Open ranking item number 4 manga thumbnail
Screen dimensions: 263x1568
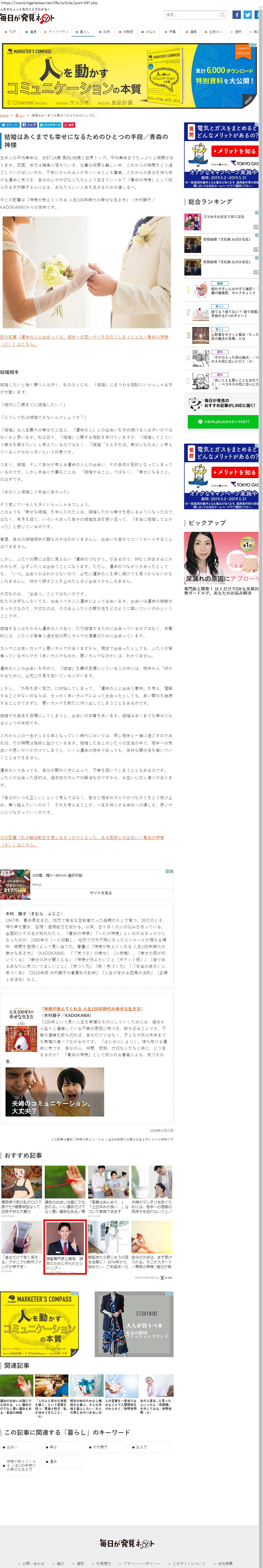click(x=201, y=358)
